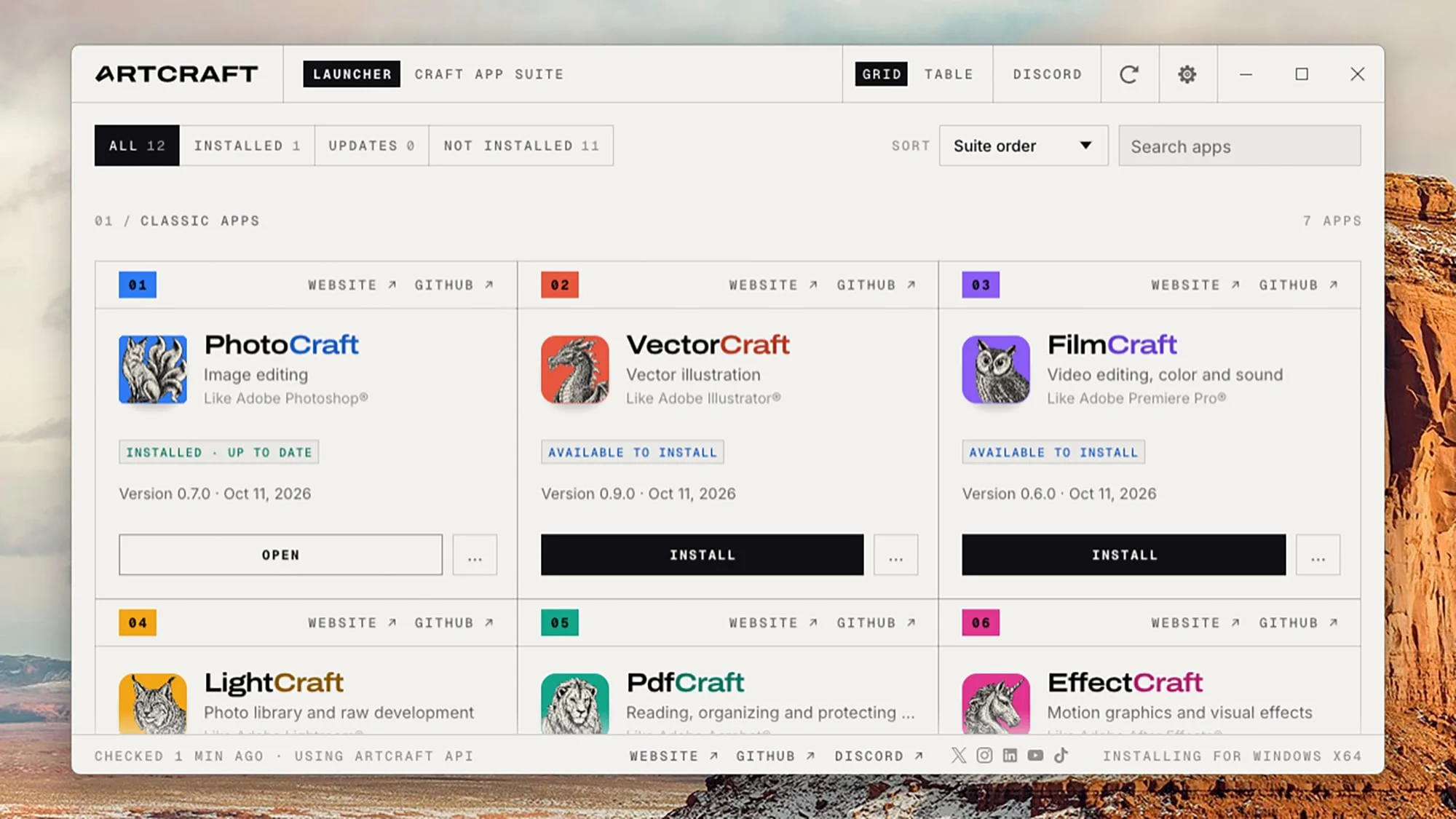Open FilmCraft Website link
The width and height of the screenshot is (1456, 819).
tap(1195, 285)
